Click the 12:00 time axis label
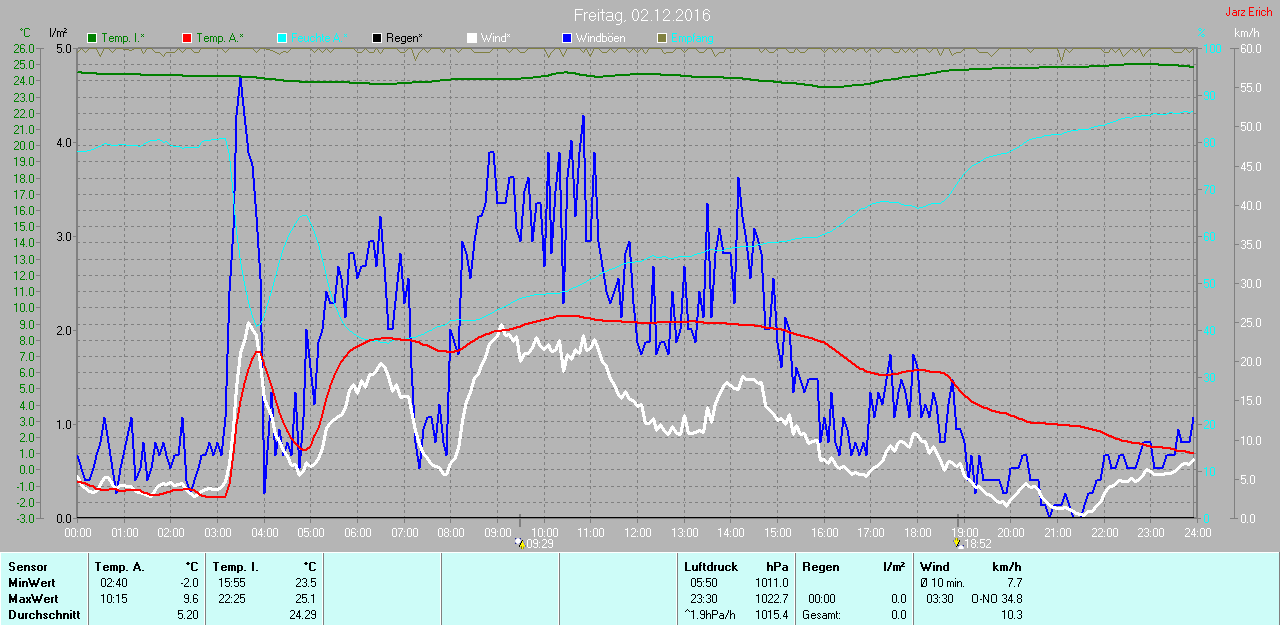 coord(637,533)
